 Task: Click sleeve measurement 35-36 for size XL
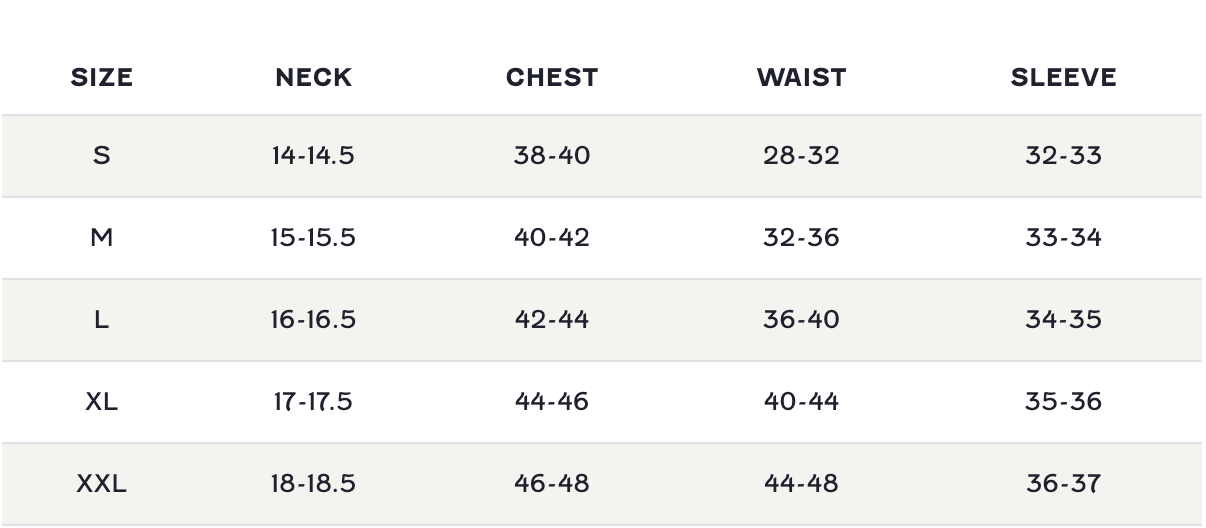click(1063, 401)
